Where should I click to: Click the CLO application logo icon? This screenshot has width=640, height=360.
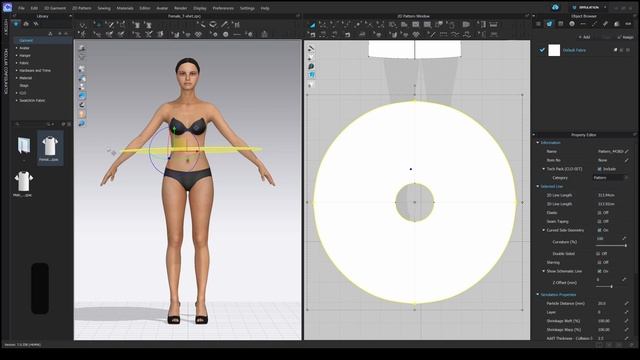click(7, 7)
